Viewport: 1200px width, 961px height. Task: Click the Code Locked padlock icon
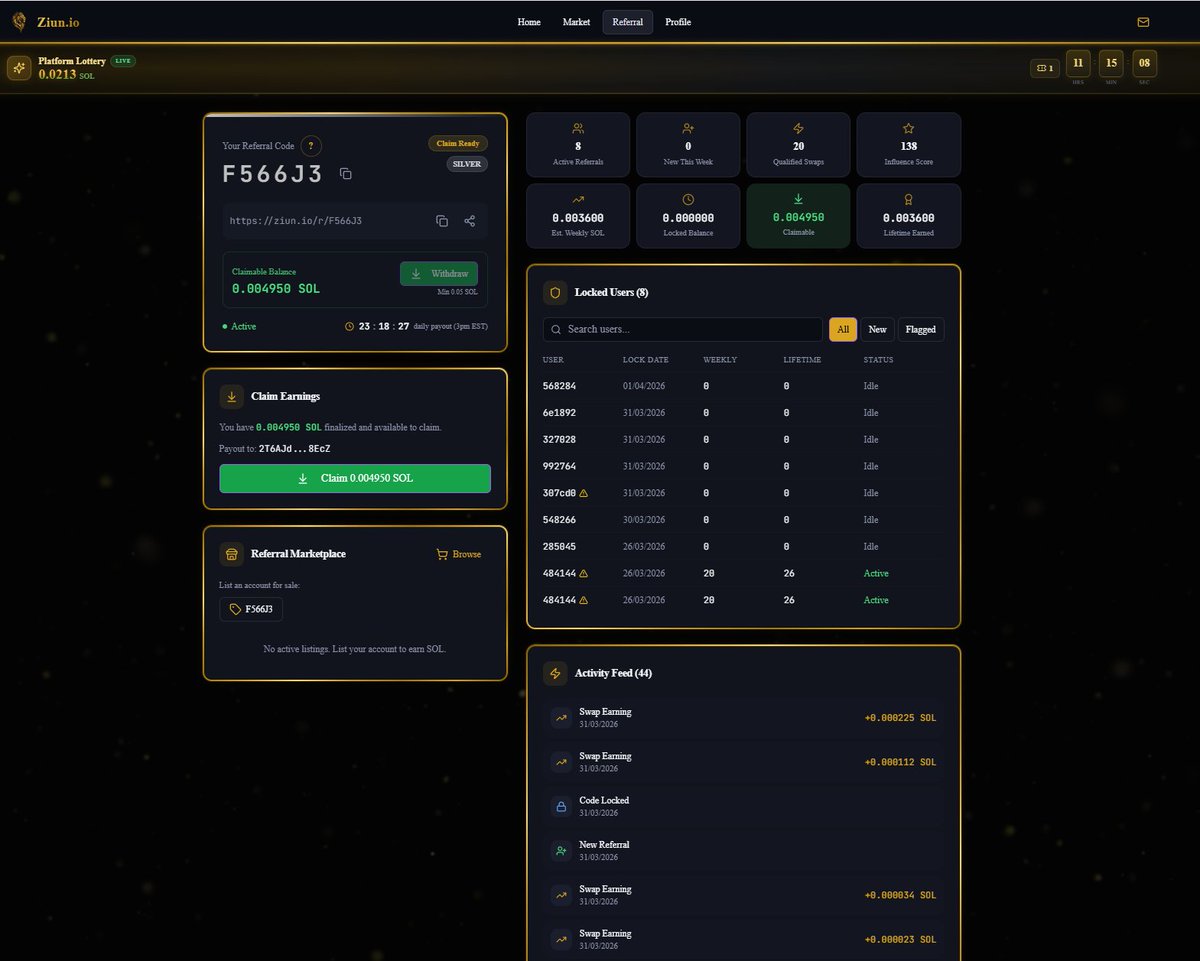(560, 806)
